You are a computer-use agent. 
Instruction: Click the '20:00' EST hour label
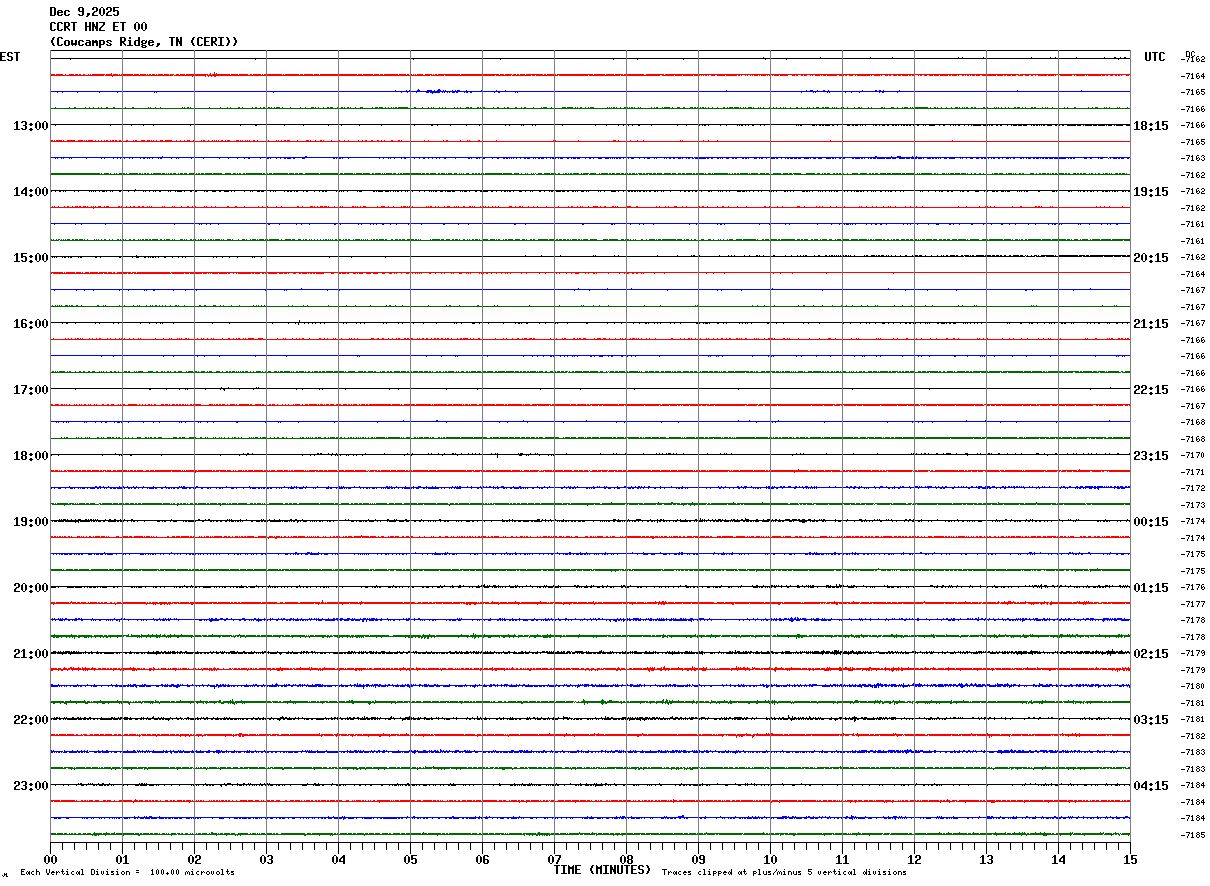click(30, 588)
